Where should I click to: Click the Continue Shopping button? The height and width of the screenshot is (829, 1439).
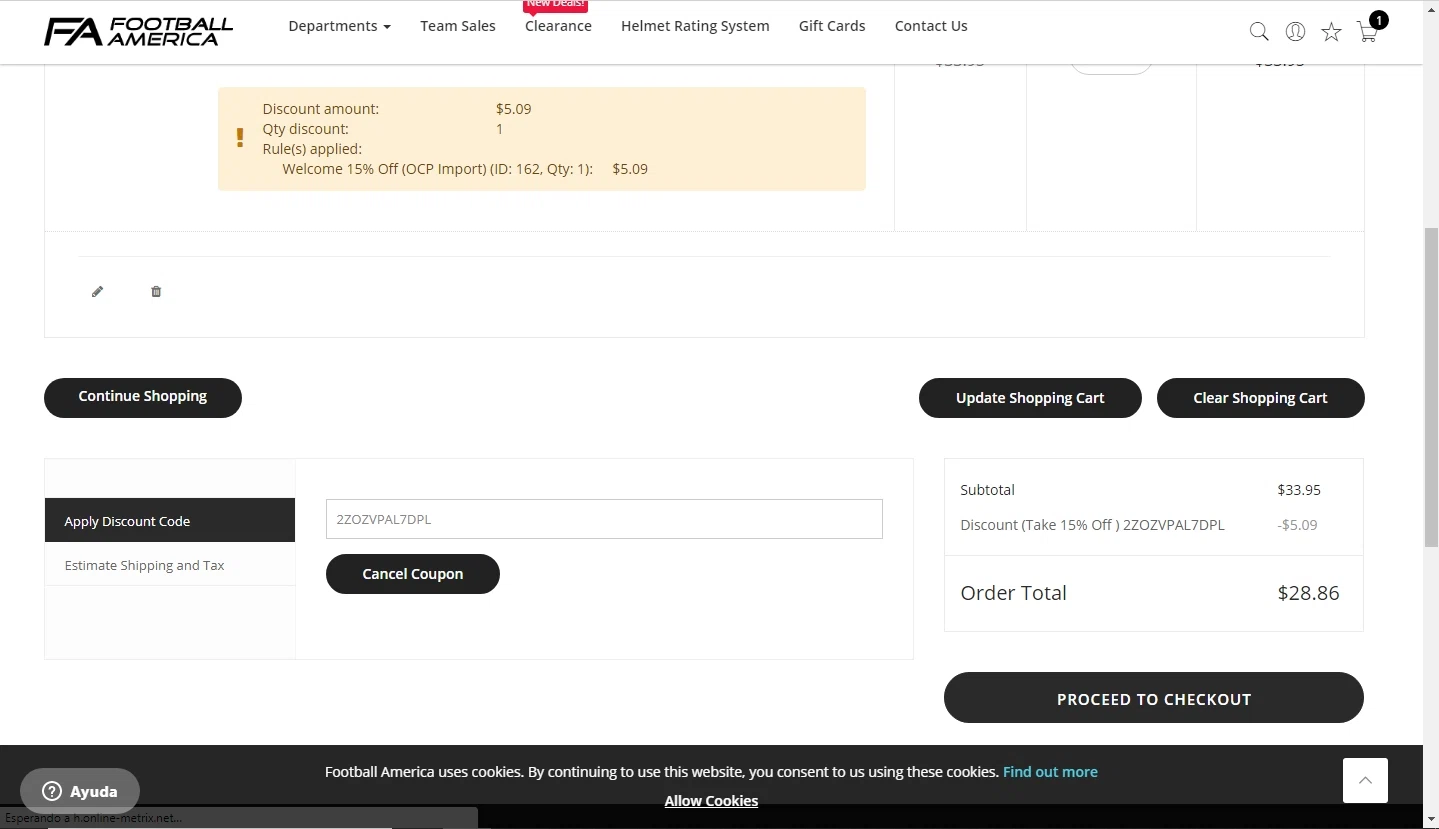(x=143, y=397)
